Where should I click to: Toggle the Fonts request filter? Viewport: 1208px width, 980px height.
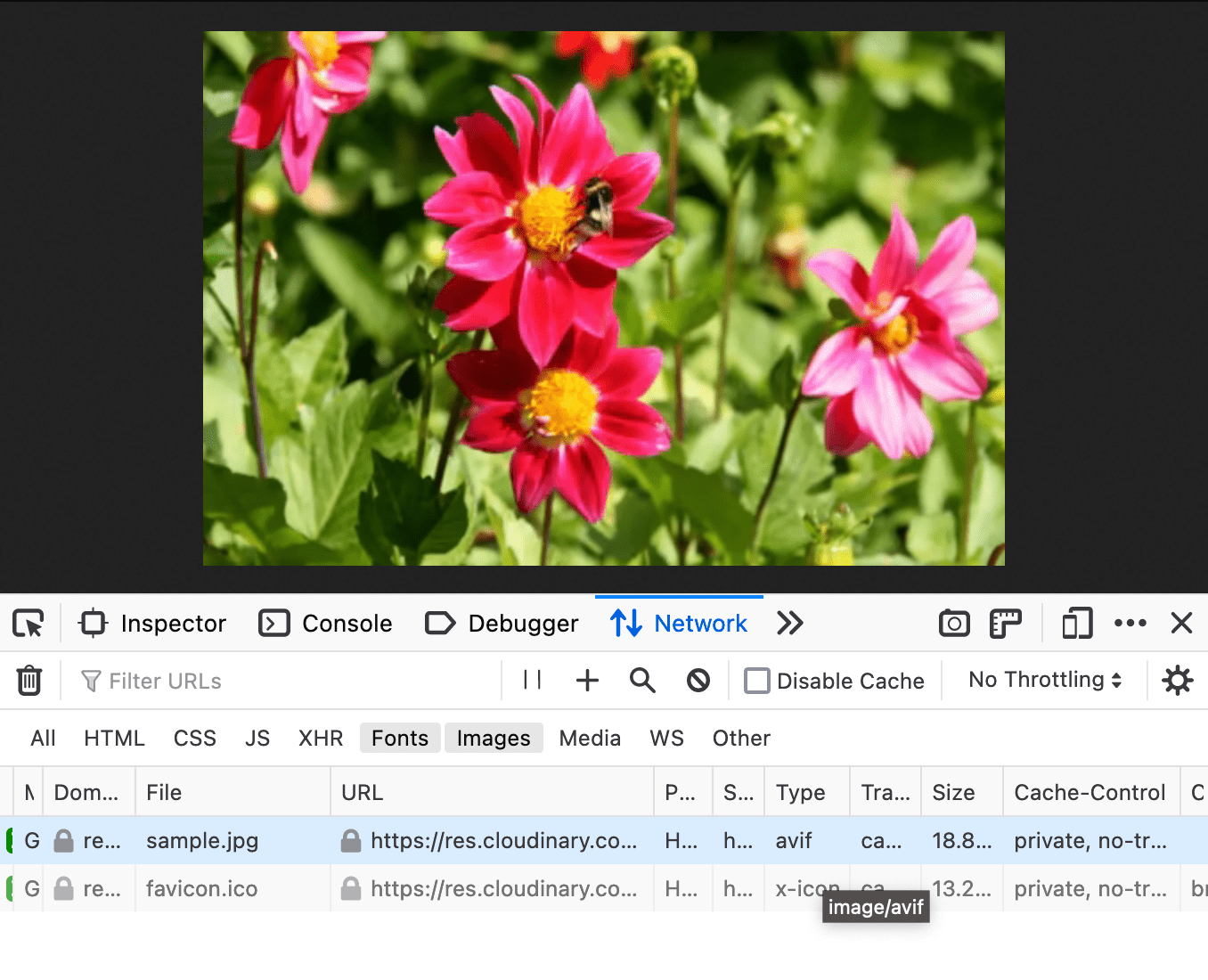click(399, 738)
